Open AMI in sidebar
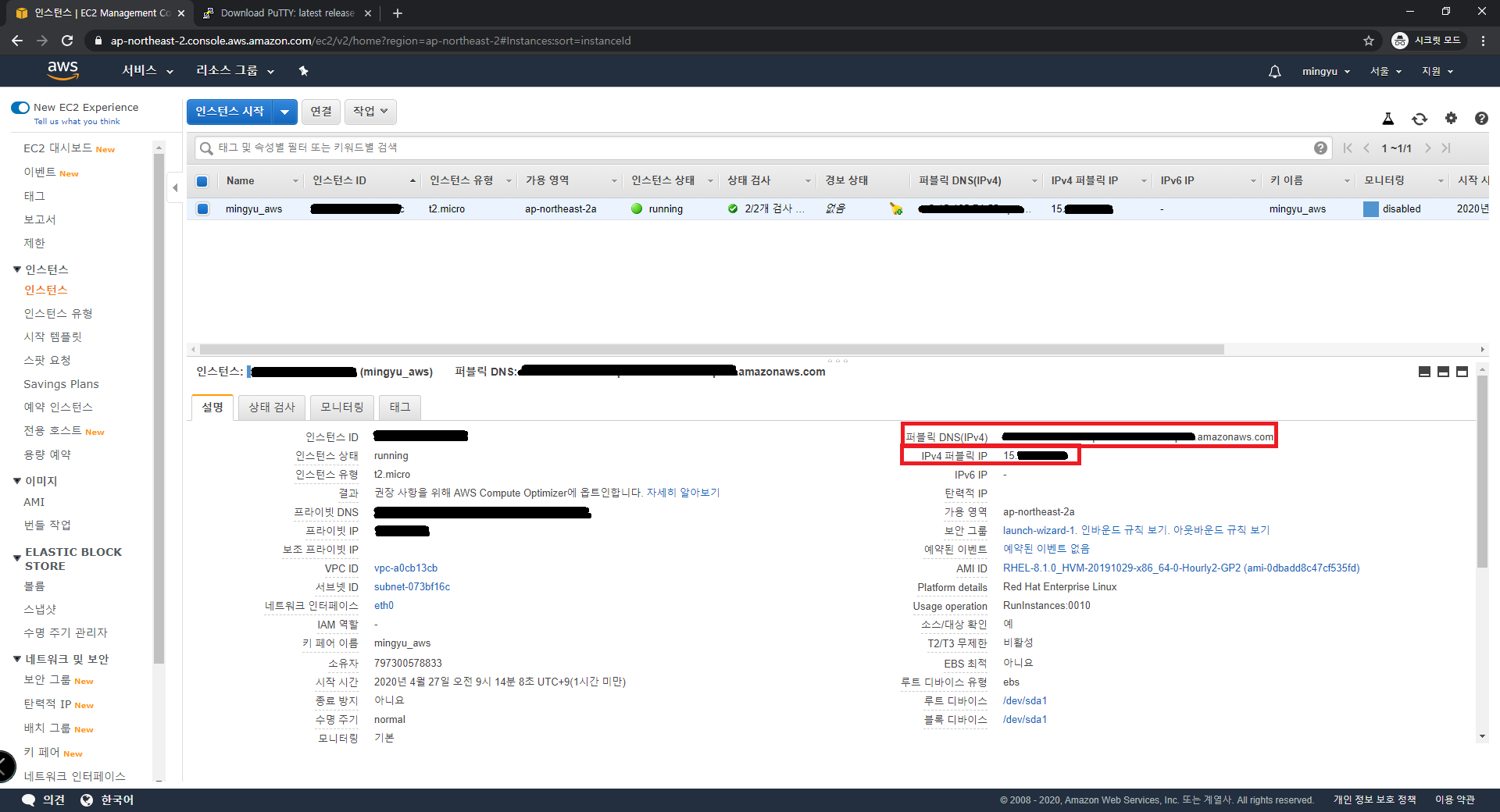The width and height of the screenshot is (1500, 812). (x=34, y=502)
